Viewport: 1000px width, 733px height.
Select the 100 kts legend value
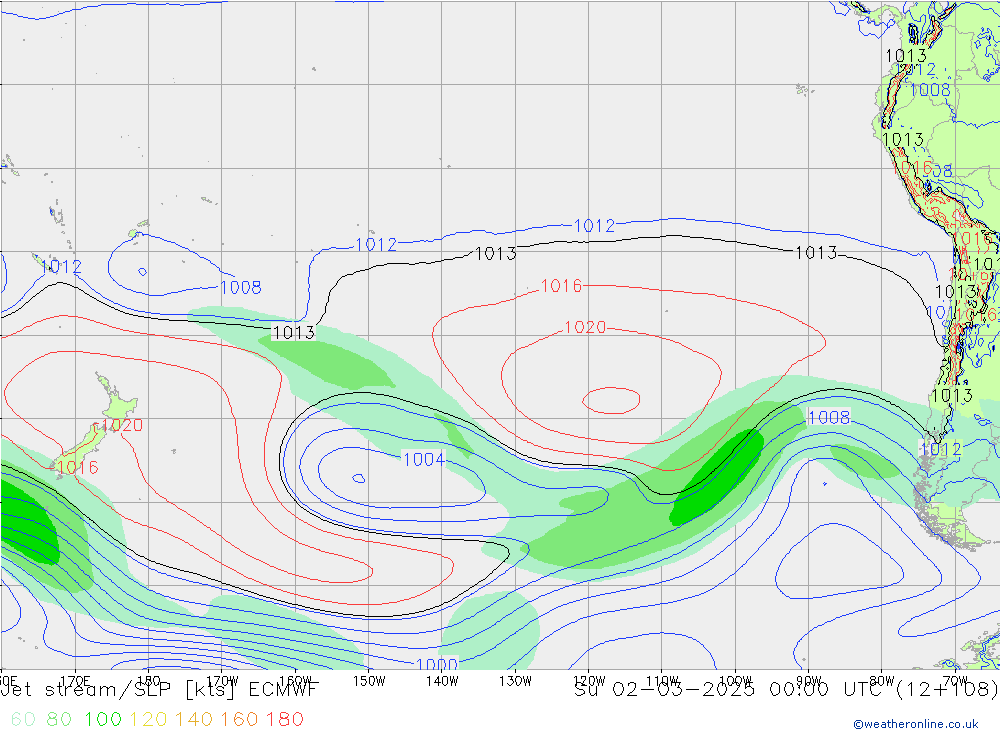pos(103,719)
